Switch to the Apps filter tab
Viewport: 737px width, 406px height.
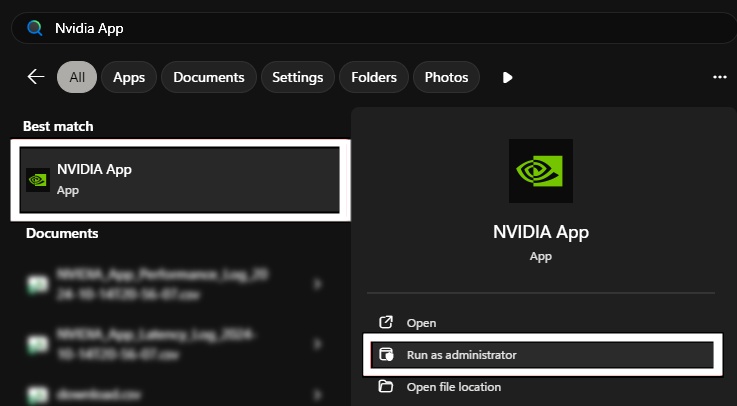tap(129, 77)
